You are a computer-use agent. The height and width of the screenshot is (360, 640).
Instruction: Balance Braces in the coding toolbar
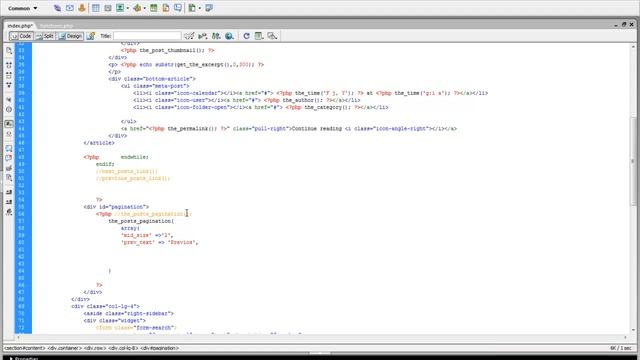click(9, 109)
